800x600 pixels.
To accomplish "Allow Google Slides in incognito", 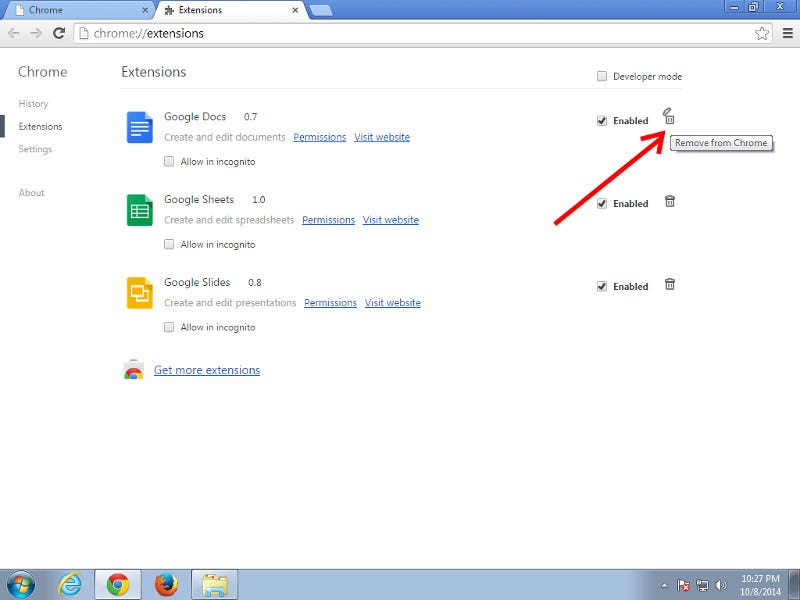I will 169,327.
